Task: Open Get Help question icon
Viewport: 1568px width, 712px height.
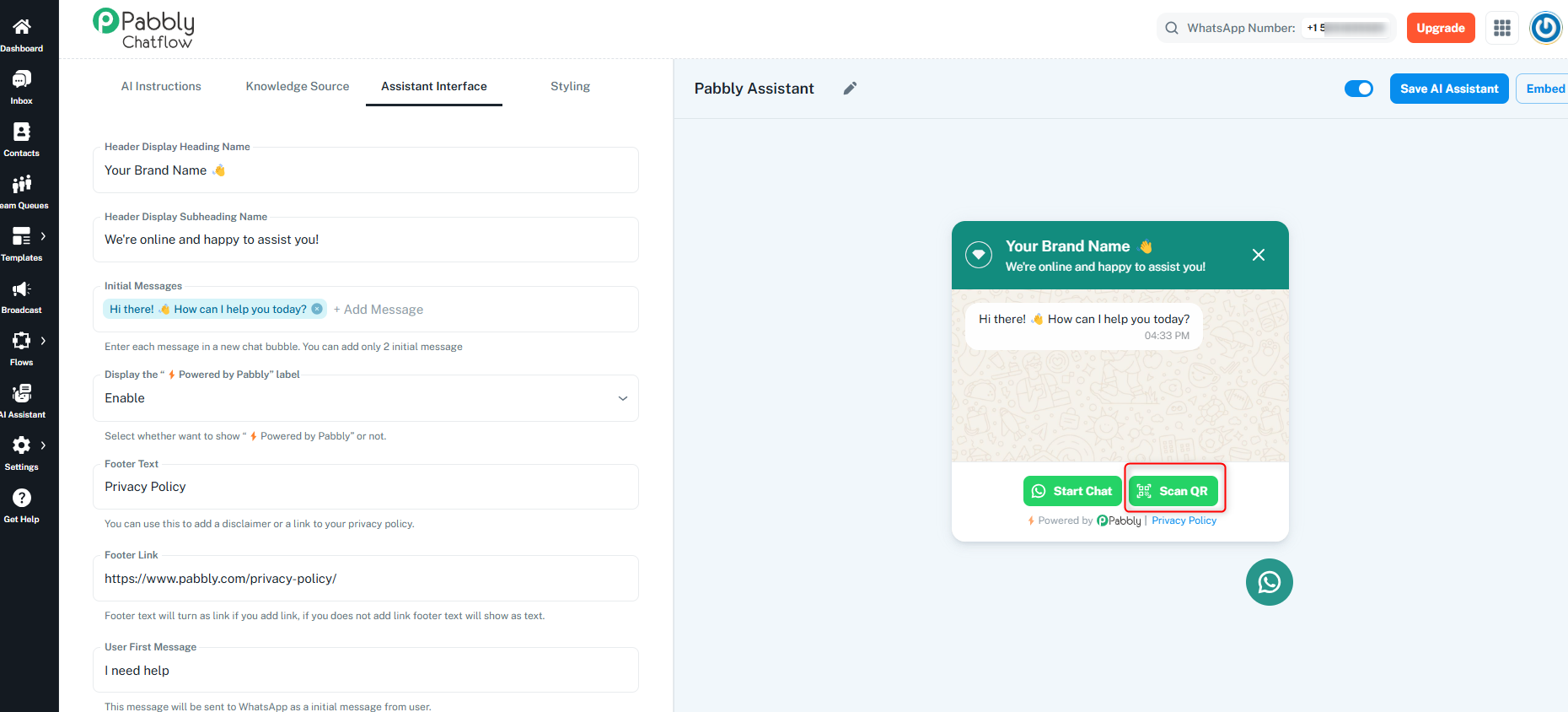Action: click(x=22, y=498)
